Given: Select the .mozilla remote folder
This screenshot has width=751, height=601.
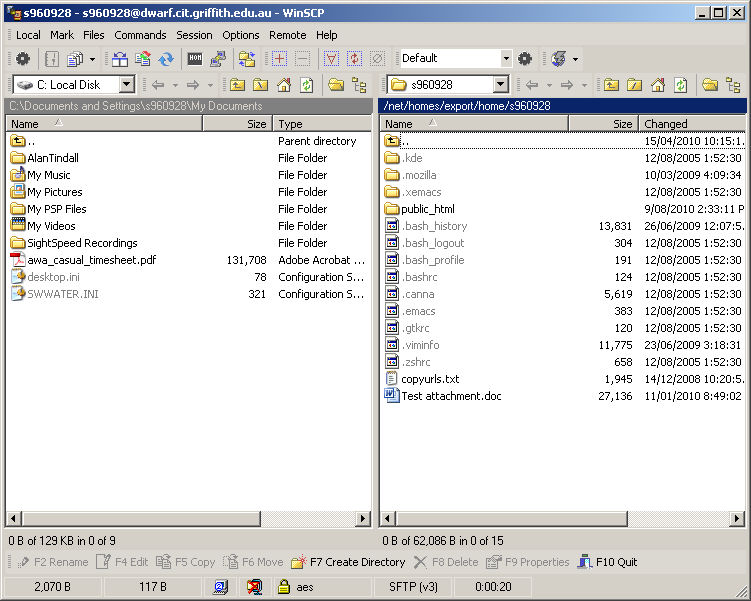Looking at the screenshot, I should (x=410, y=175).
